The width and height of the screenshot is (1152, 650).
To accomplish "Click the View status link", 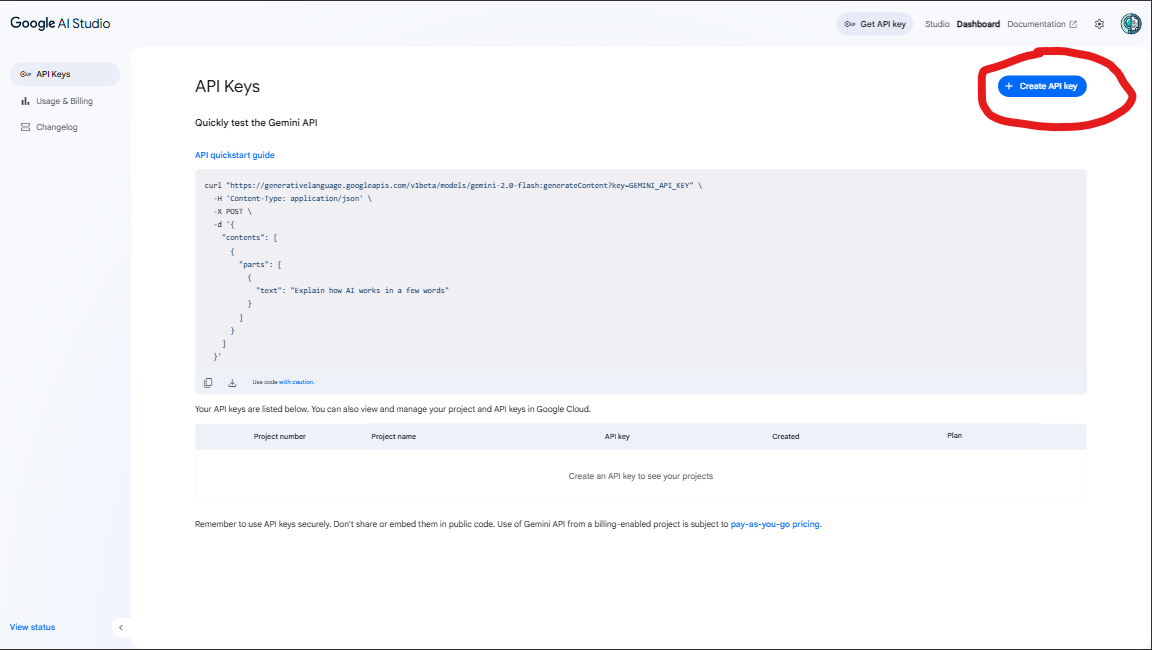I will click(32, 627).
